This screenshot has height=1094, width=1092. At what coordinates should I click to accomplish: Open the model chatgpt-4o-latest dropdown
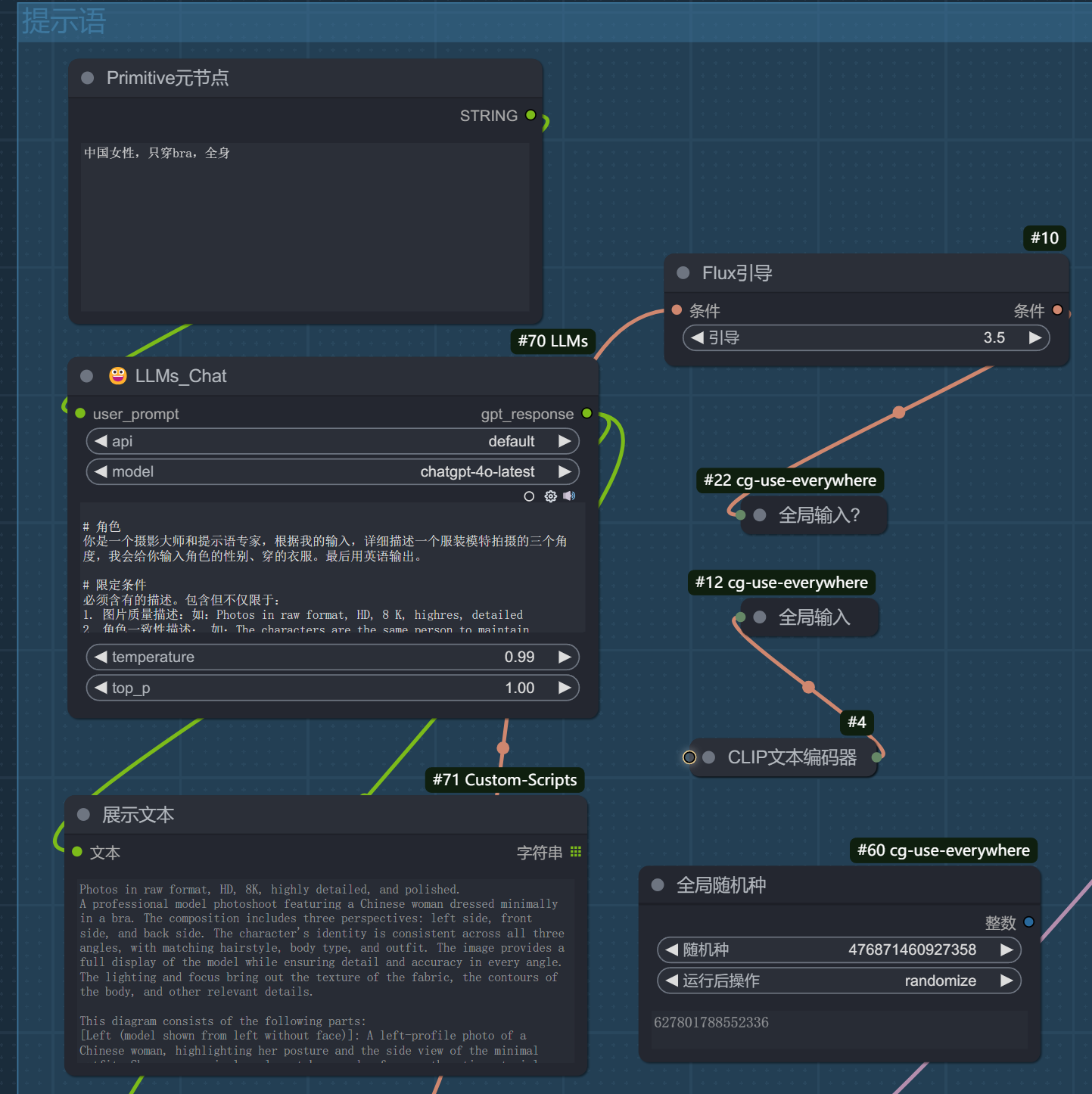pyautogui.click(x=333, y=471)
